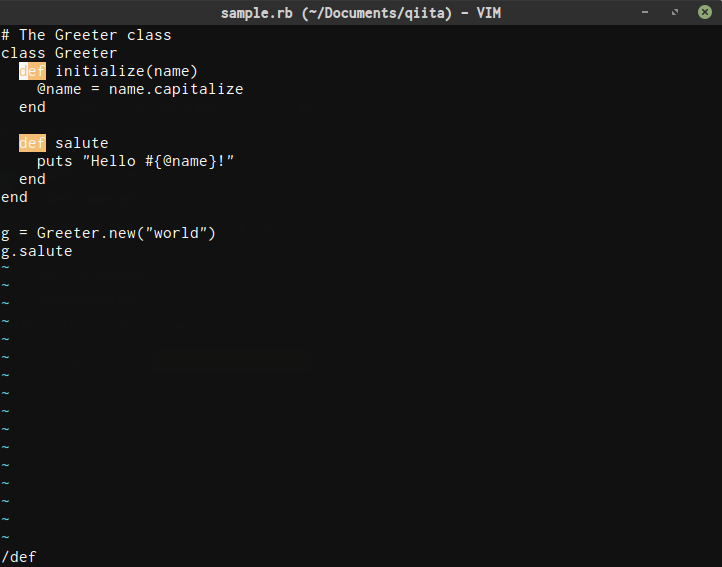
Task: Click the puts keyword
Action: click(x=55, y=161)
